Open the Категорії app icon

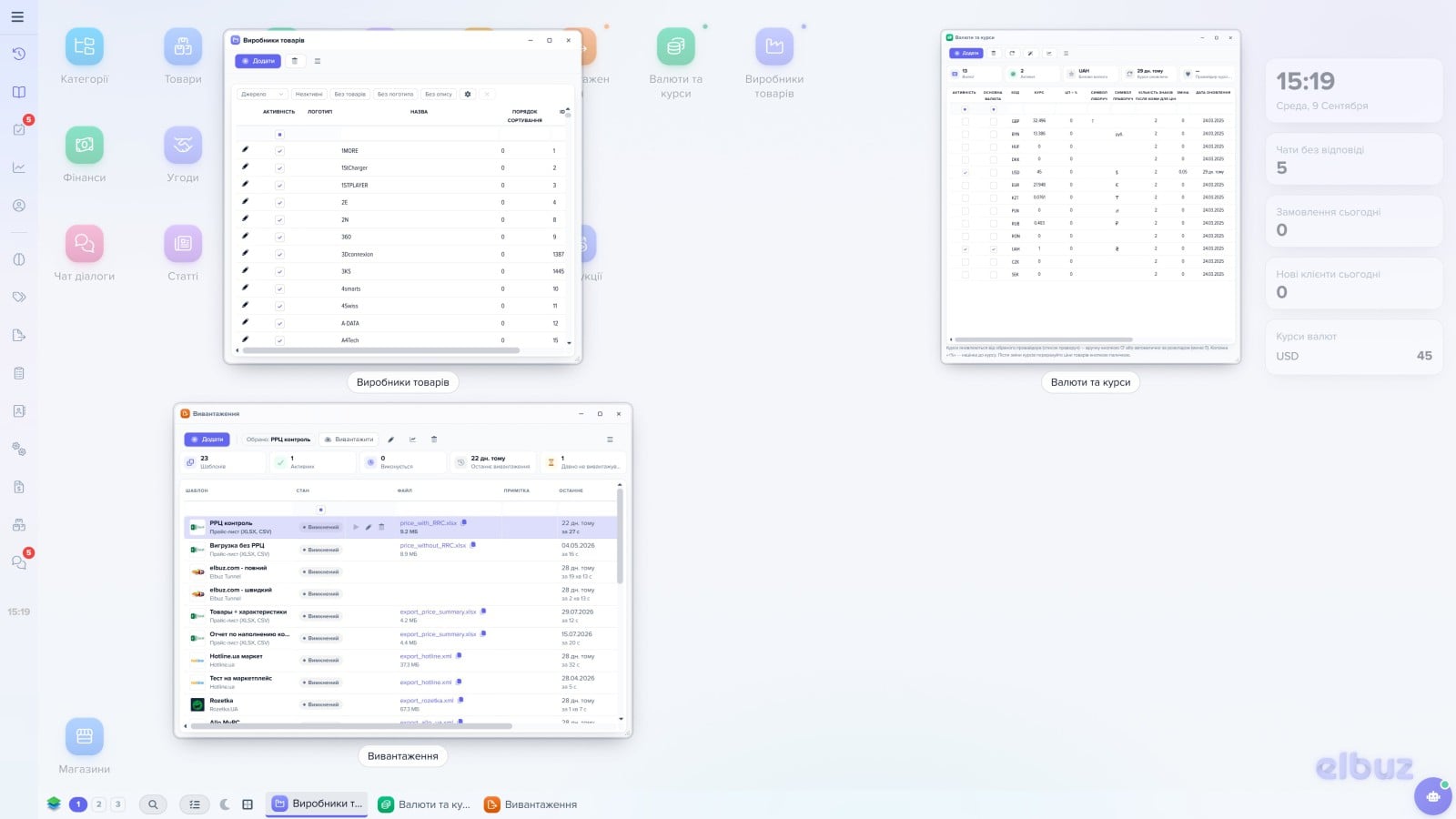(x=84, y=47)
